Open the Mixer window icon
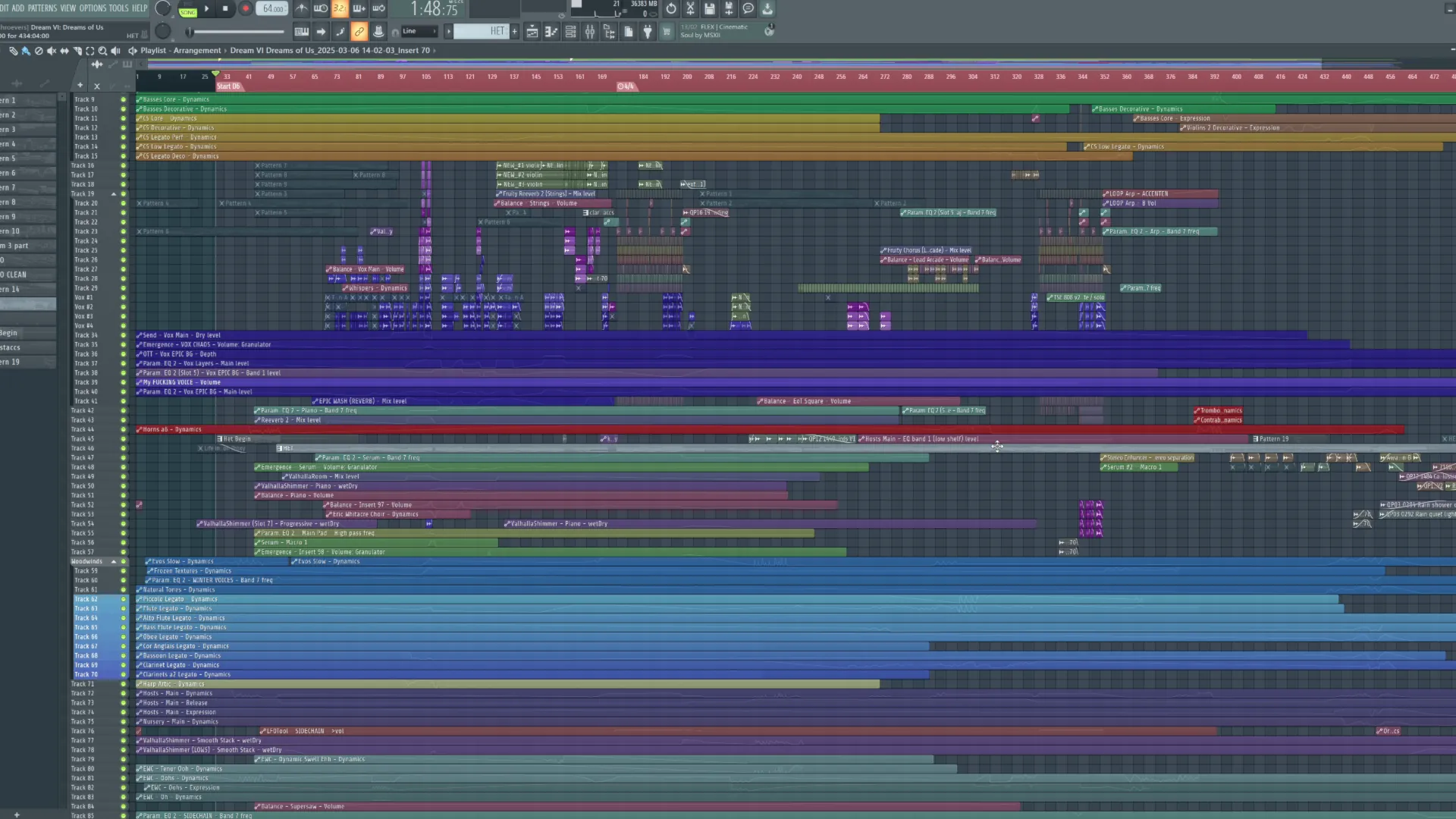 (x=589, y=32)
